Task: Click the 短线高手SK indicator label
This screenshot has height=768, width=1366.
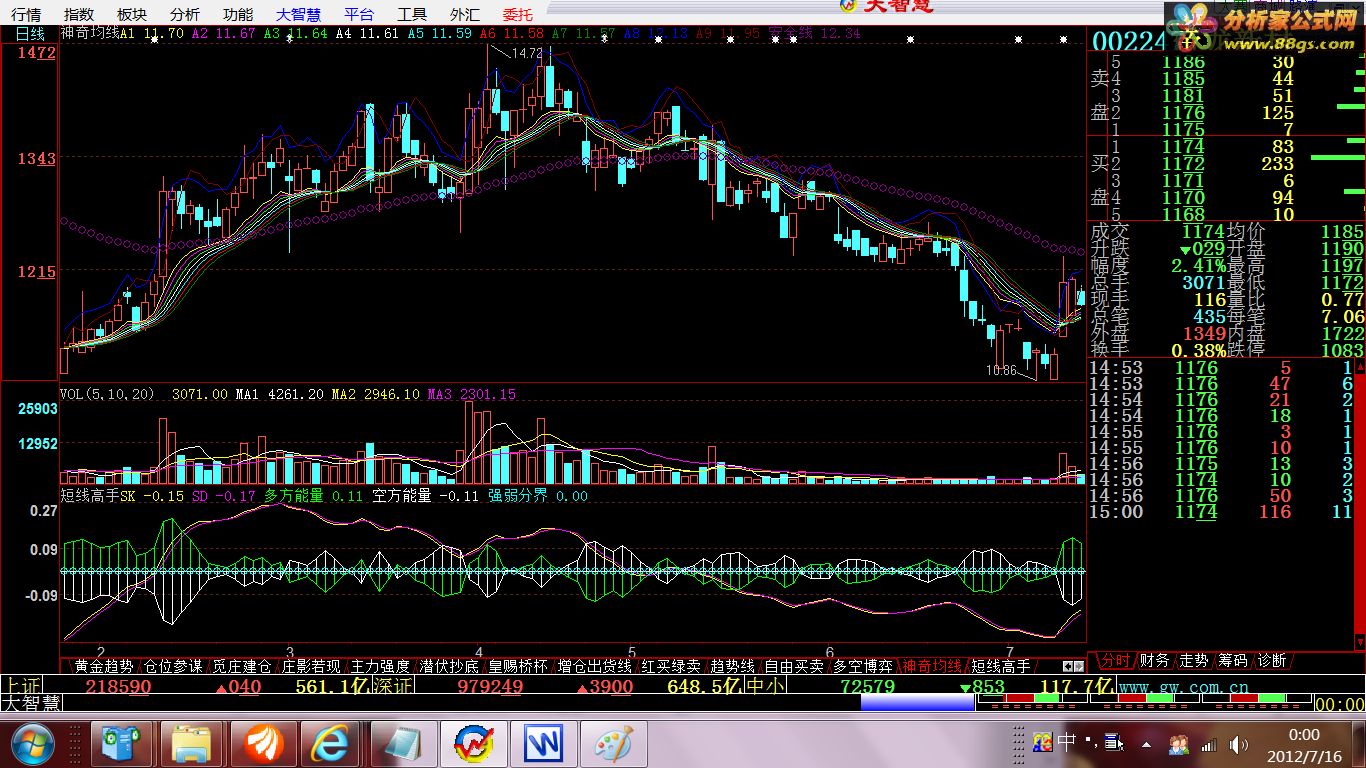Action: click(x=97, y=495)
